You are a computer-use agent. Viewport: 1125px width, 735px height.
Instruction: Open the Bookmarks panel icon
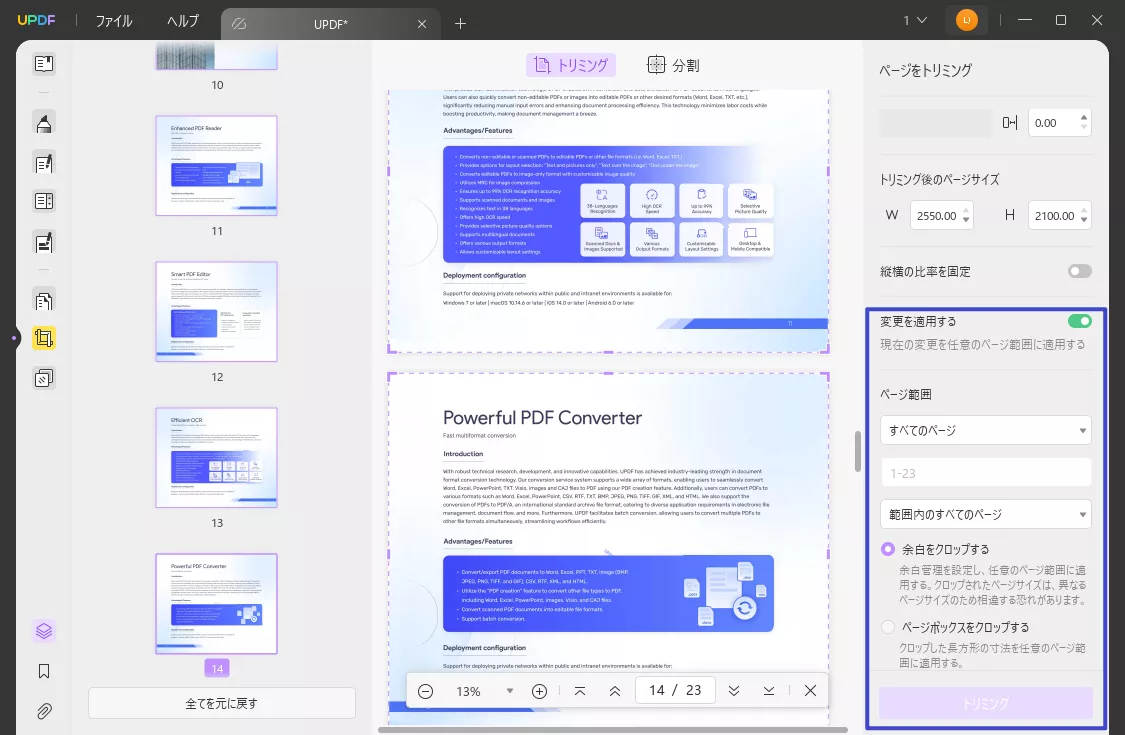coord(44,671)
